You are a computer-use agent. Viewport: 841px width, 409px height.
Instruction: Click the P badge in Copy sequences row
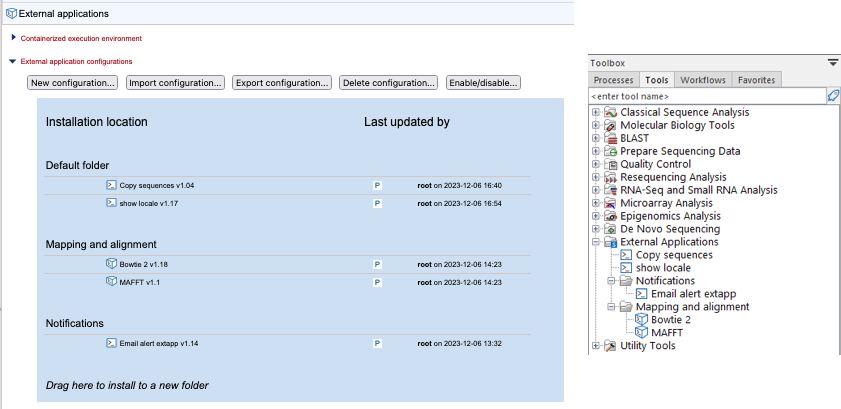pyautogui.click(x=377, y=185)
